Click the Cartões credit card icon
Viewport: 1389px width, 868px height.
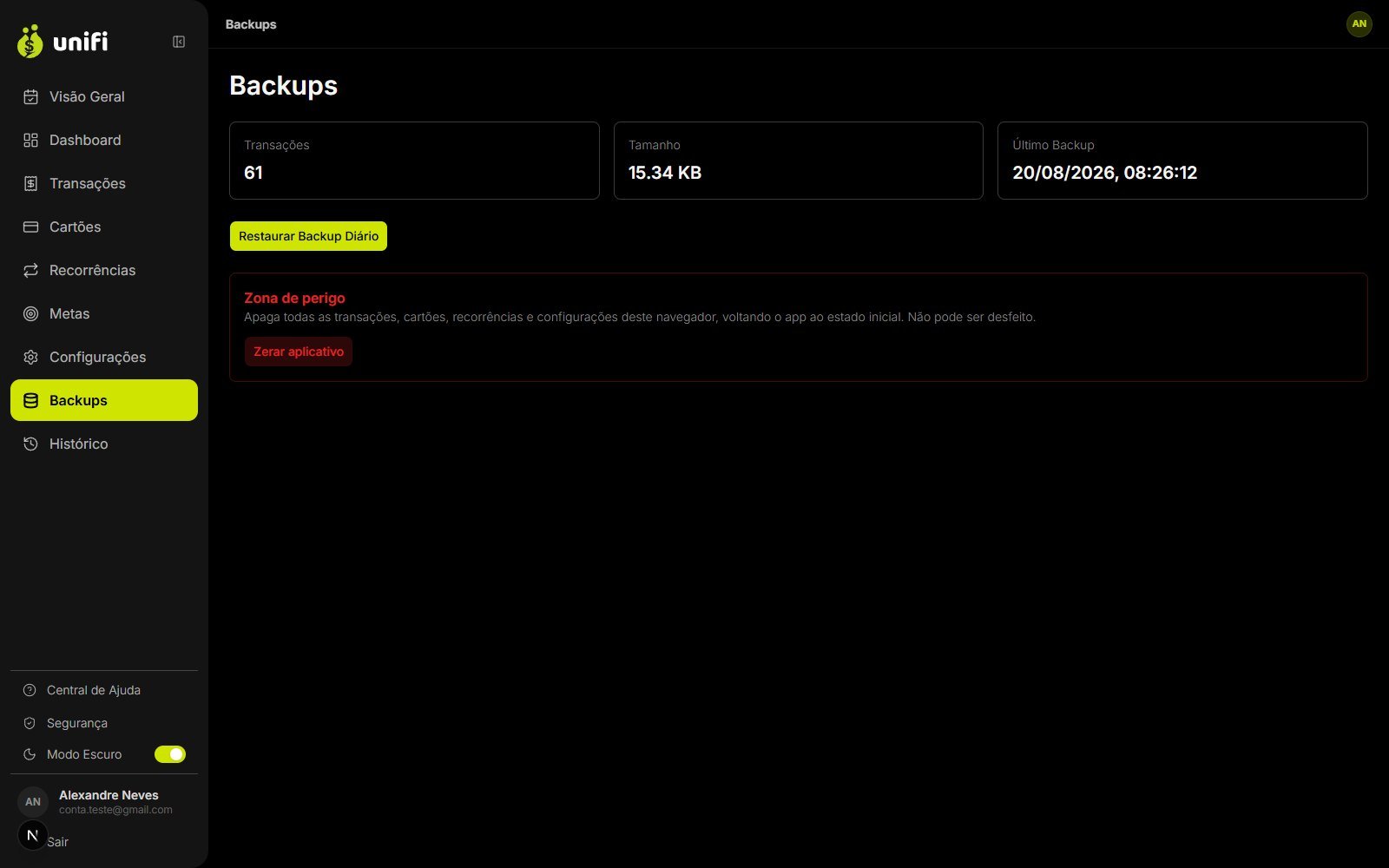click(30, 227)
